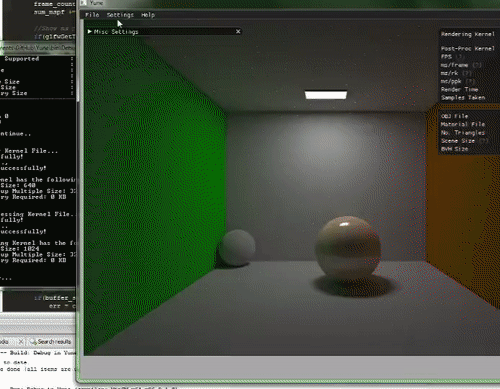Click the Search results tab magnifier icon
The image size is (500, 389).
pos(33,342)
